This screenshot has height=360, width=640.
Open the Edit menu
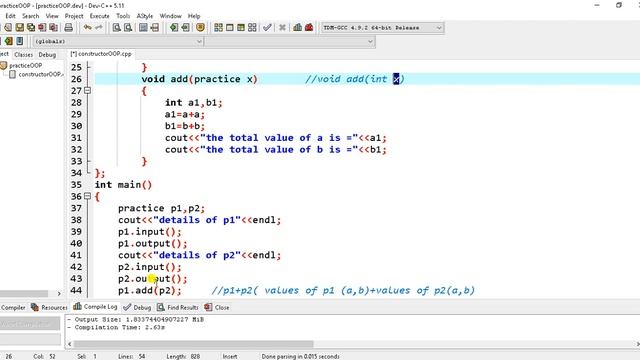coord(11,16)
